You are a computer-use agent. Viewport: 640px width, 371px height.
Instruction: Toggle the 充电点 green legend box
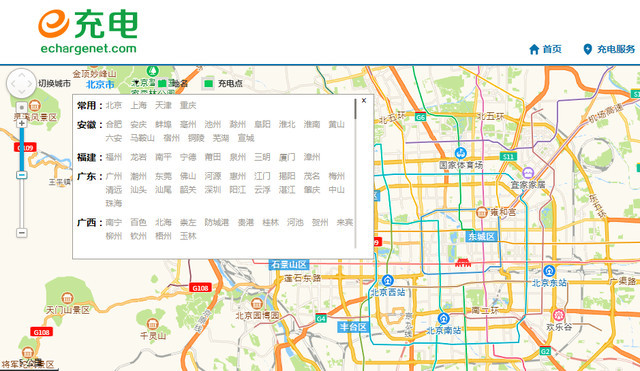coord(209,84)
